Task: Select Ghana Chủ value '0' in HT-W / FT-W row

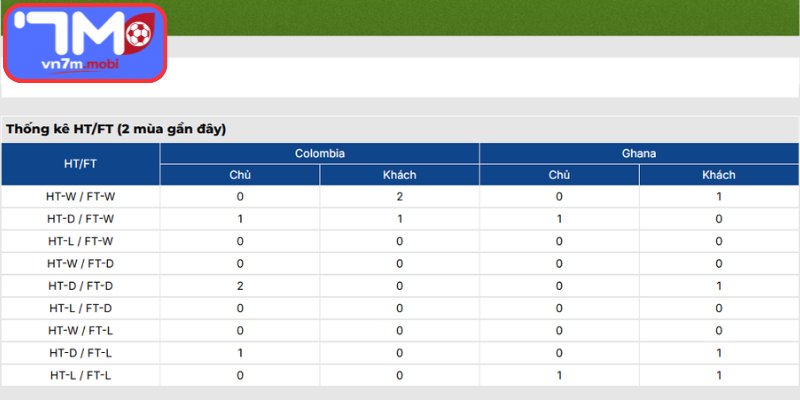Action: (x=559, y=196)
